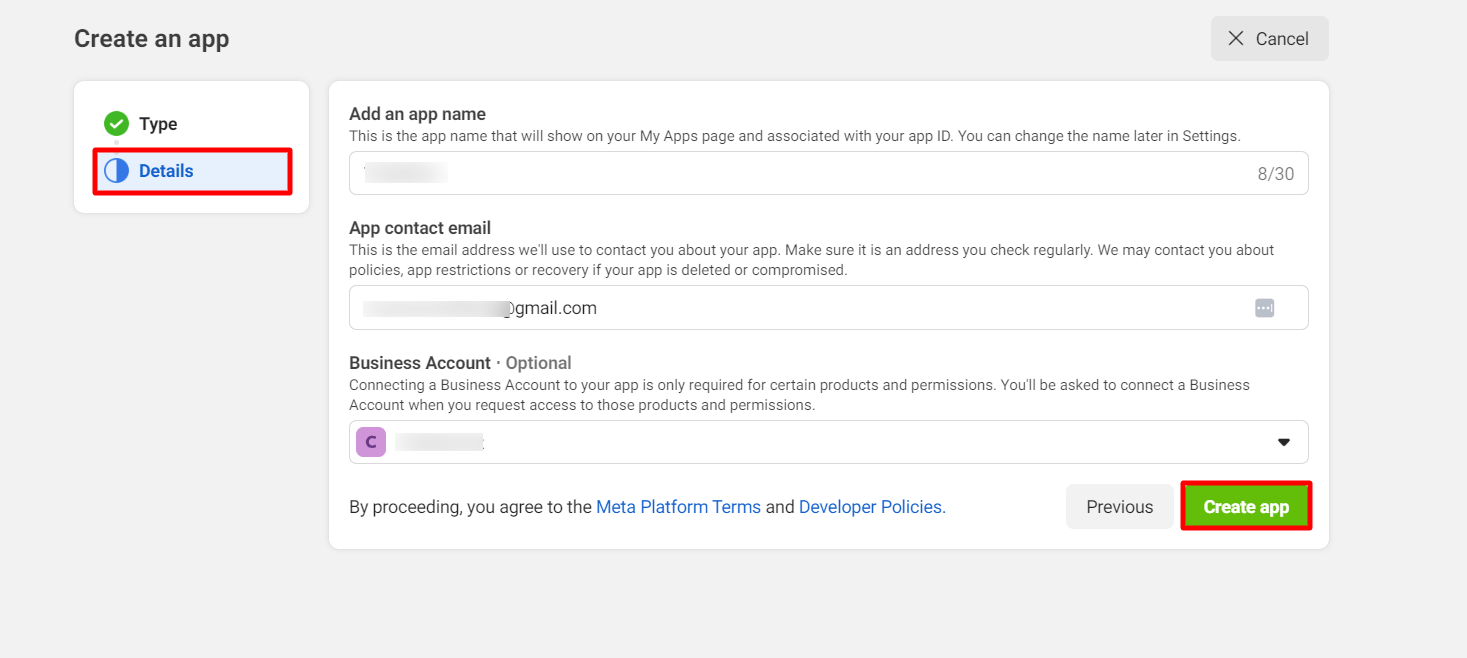Click the "Business Account" field label
Viewport: 1467px width, 658px height.
(419, 363)
